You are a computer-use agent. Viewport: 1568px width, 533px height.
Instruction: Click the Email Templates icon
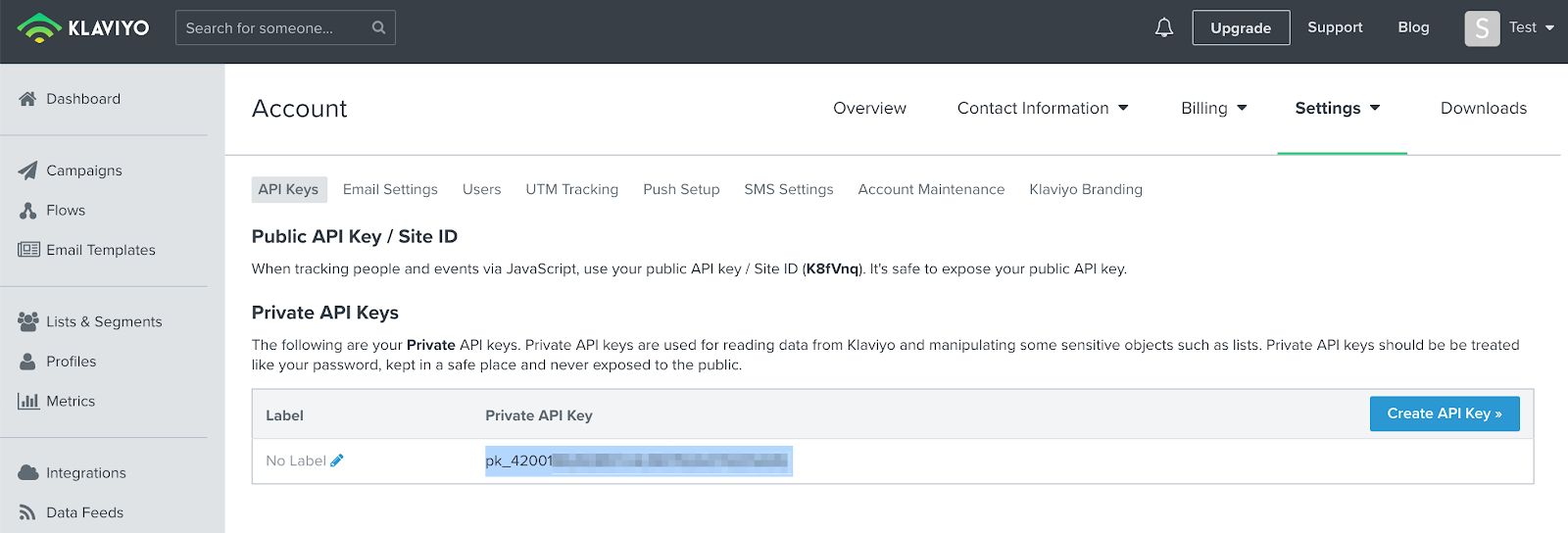[28, 250]
